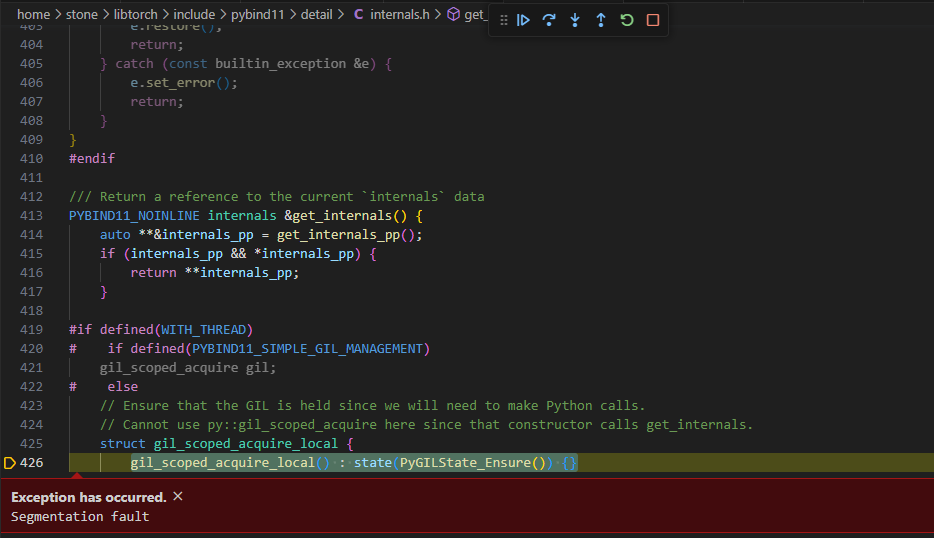Stop debugging with the red square
934x538 pixels.
(653, 20)
